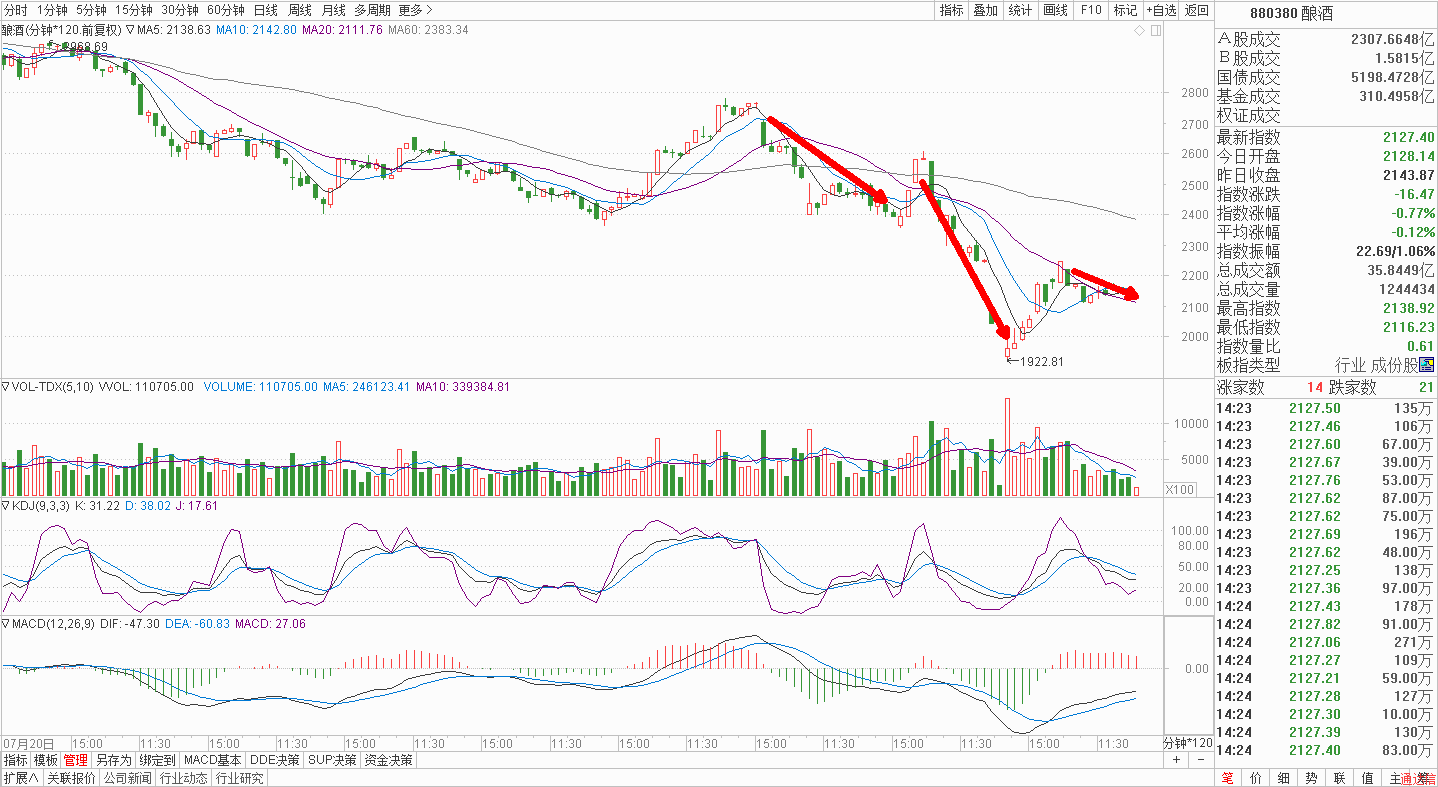Switch to 周线 weekly chart
This screenshot has width=1438, height=787.
click(x=300, y=10)
